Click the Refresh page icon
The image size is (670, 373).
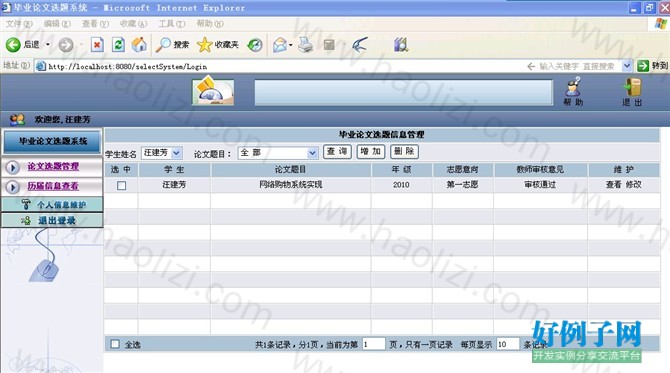[x=118, y=44]
